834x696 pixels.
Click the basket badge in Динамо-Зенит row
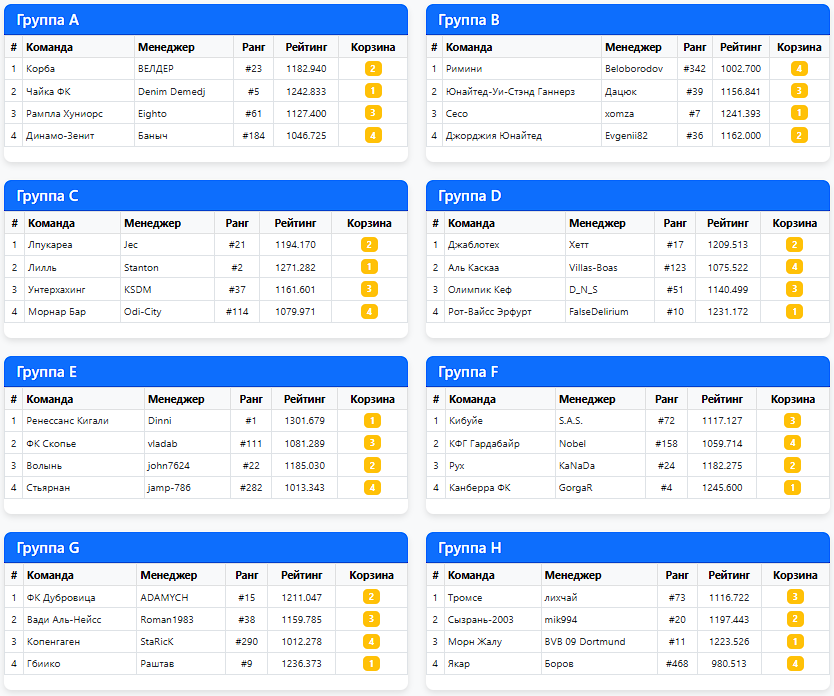(373, 135)
